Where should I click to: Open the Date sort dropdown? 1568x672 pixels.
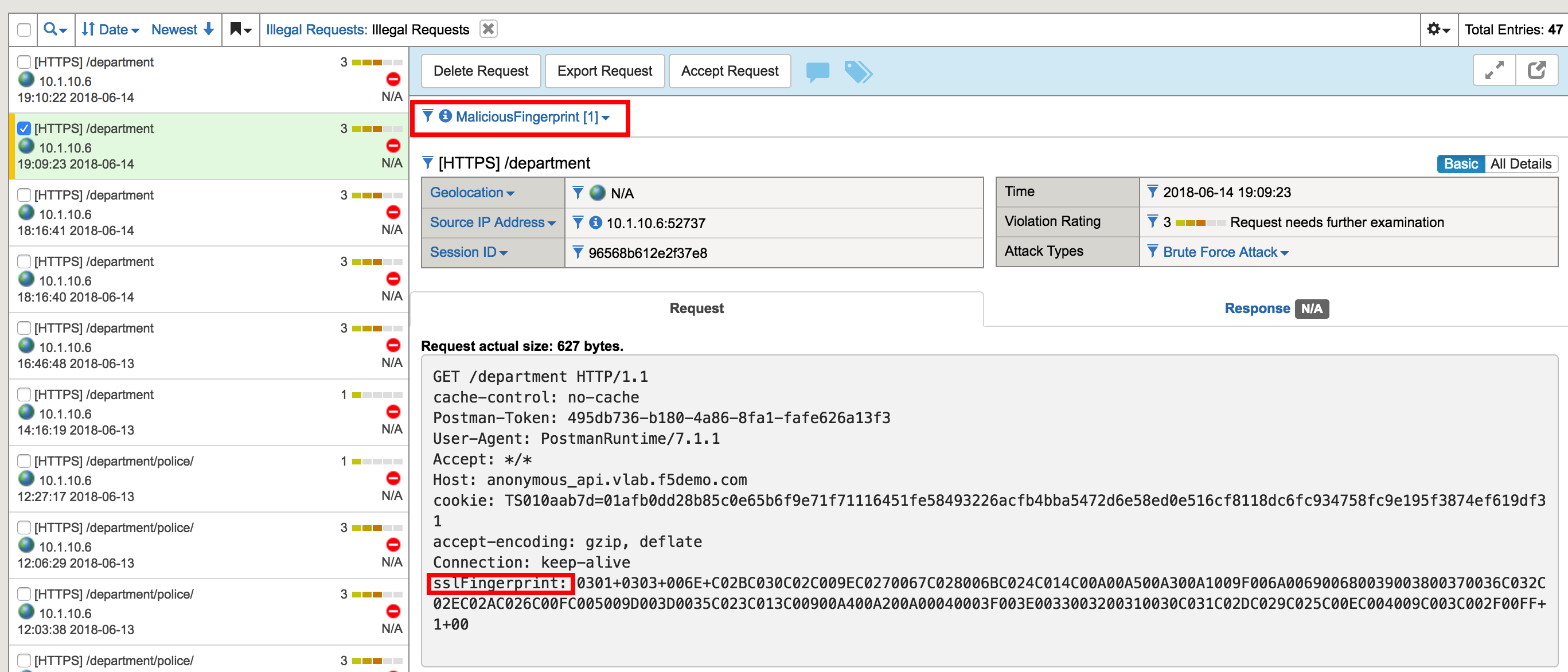coord(111,29)
